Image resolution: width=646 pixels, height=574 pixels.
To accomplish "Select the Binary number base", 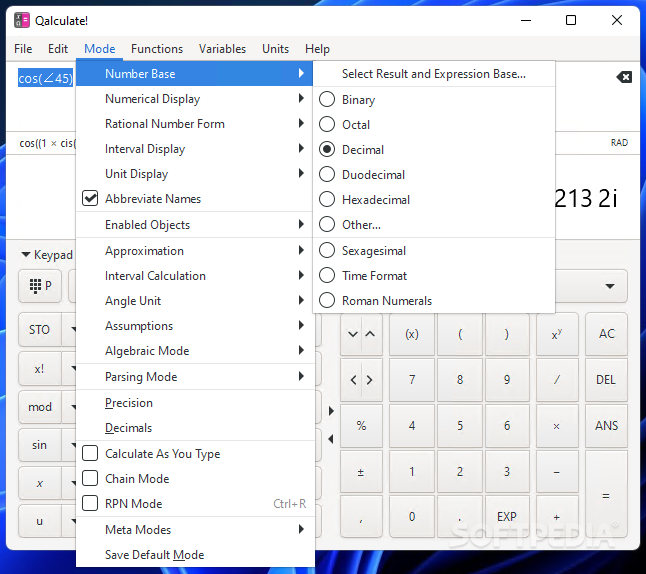I will 434,100.
